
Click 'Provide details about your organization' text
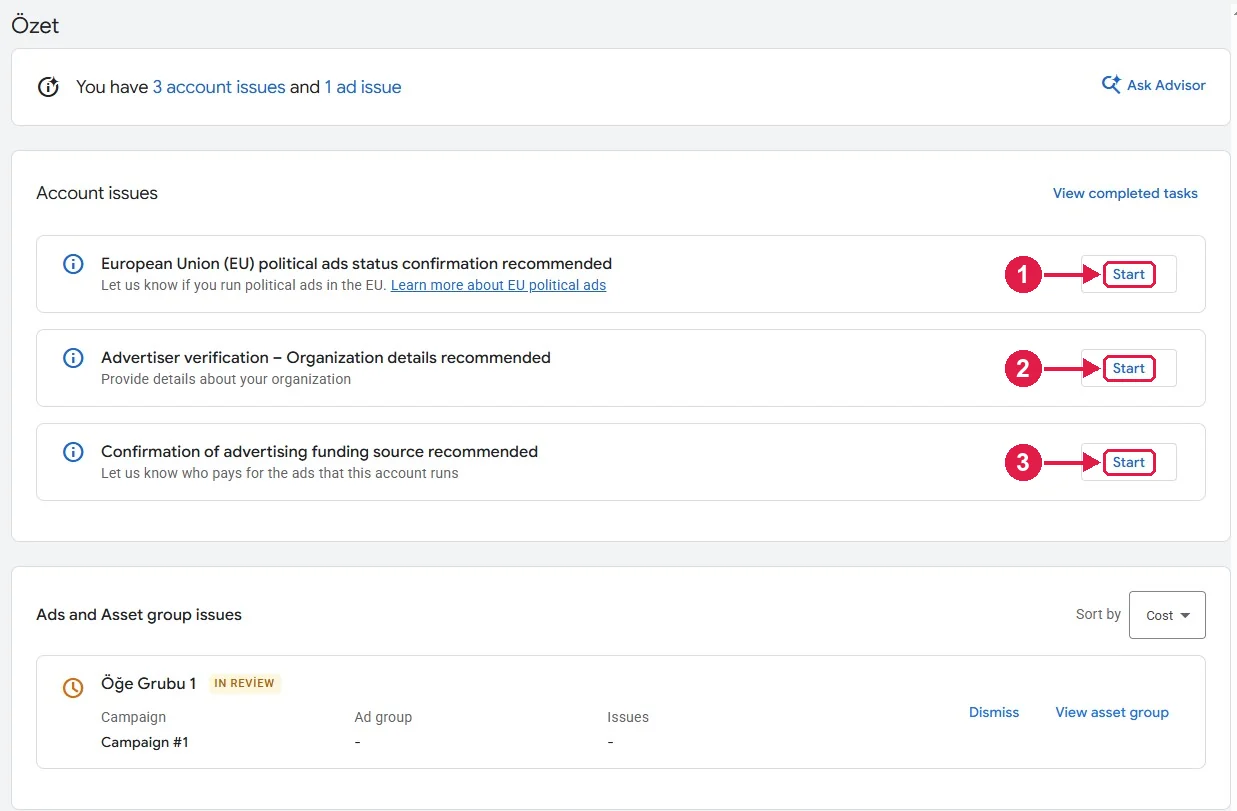[226, 379]
